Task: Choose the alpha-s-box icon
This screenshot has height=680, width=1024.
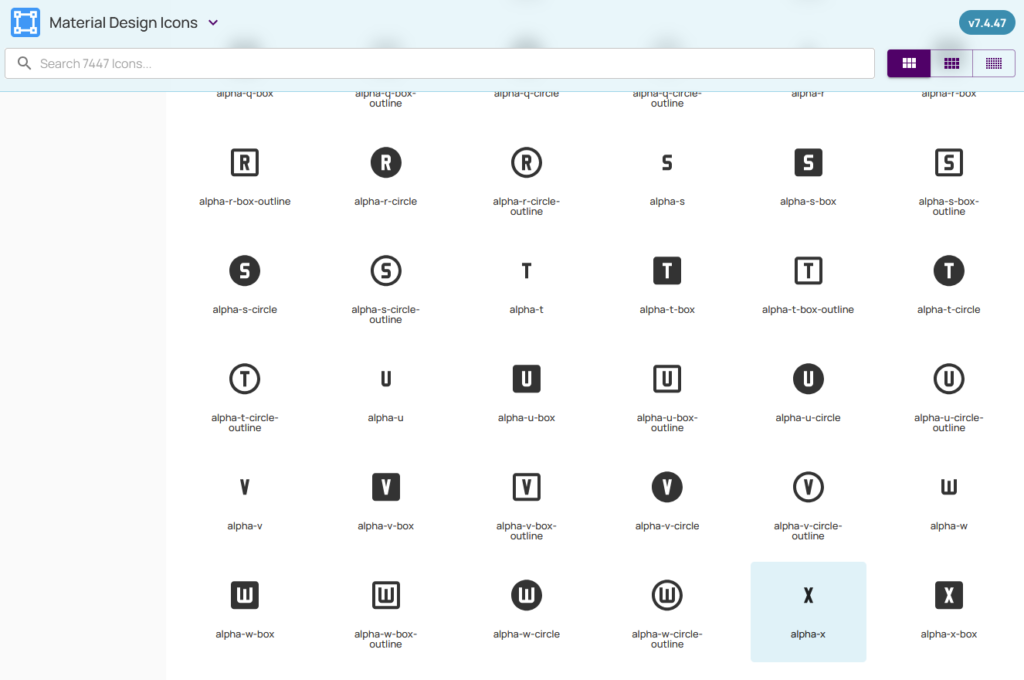Action: pos(808,163)
